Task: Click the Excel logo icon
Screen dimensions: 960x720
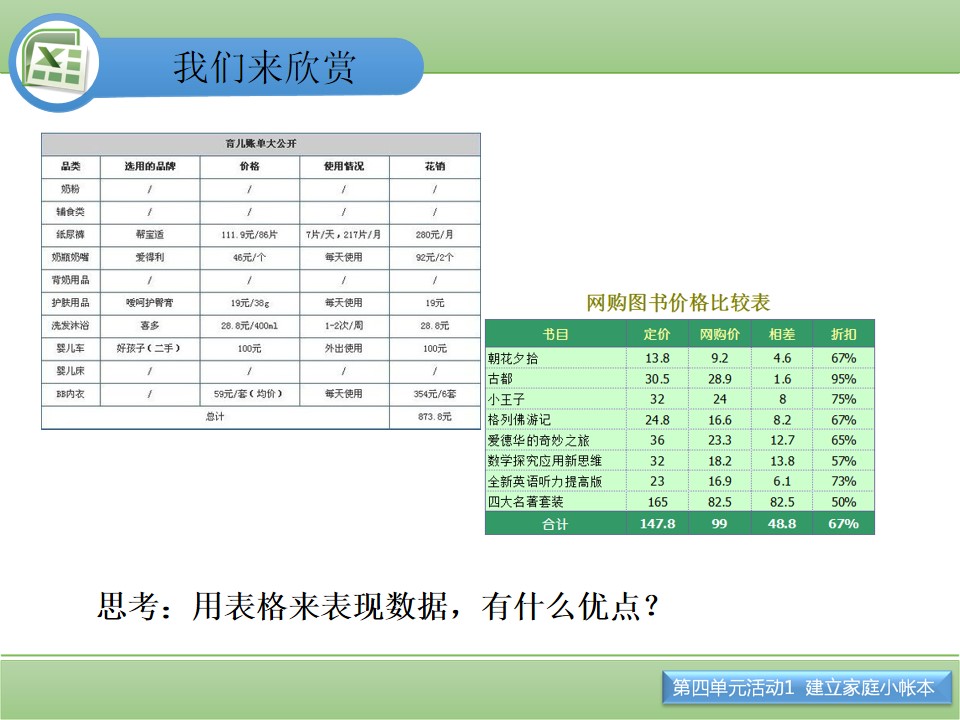Action: 54,63
